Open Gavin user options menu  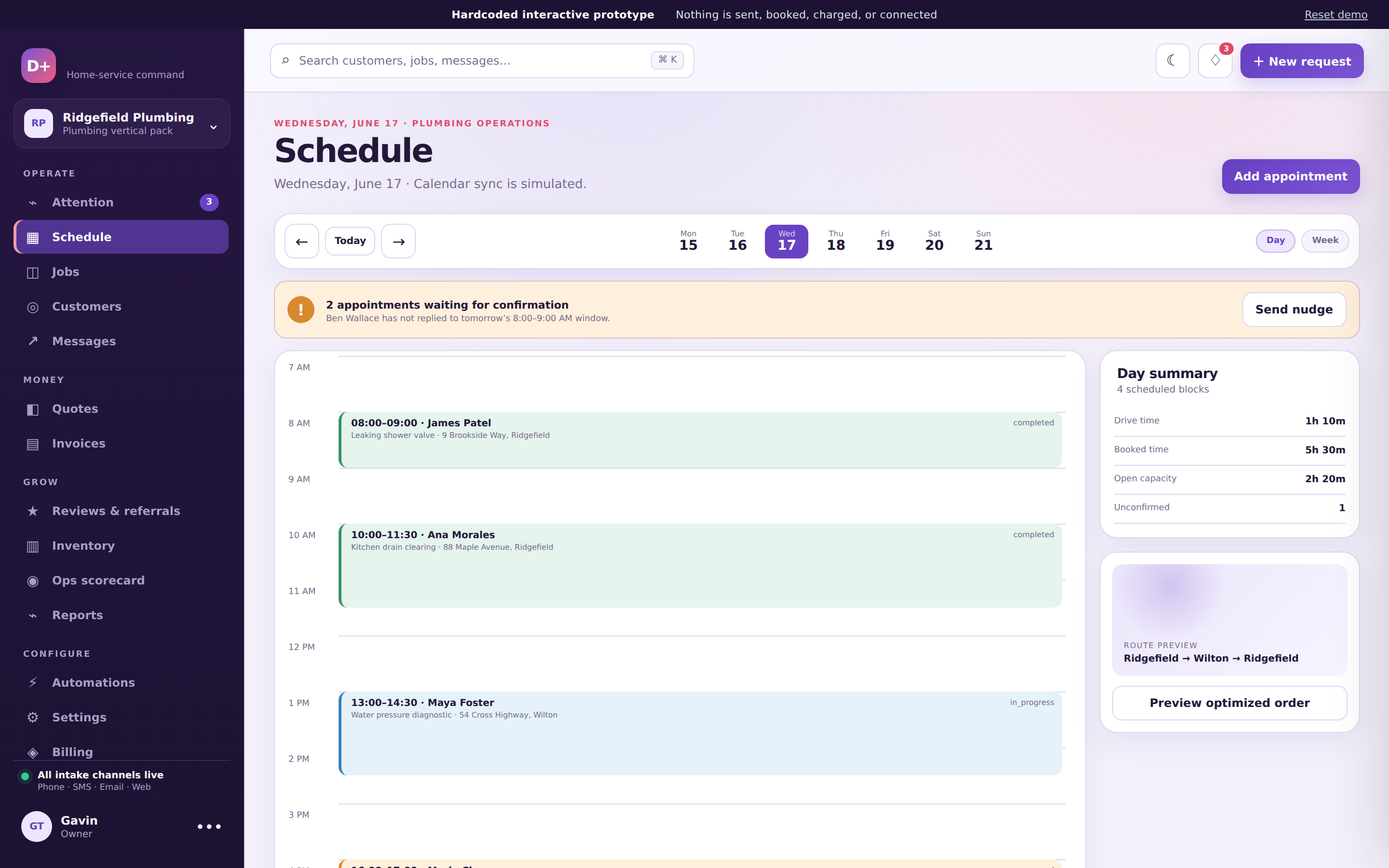209,827
